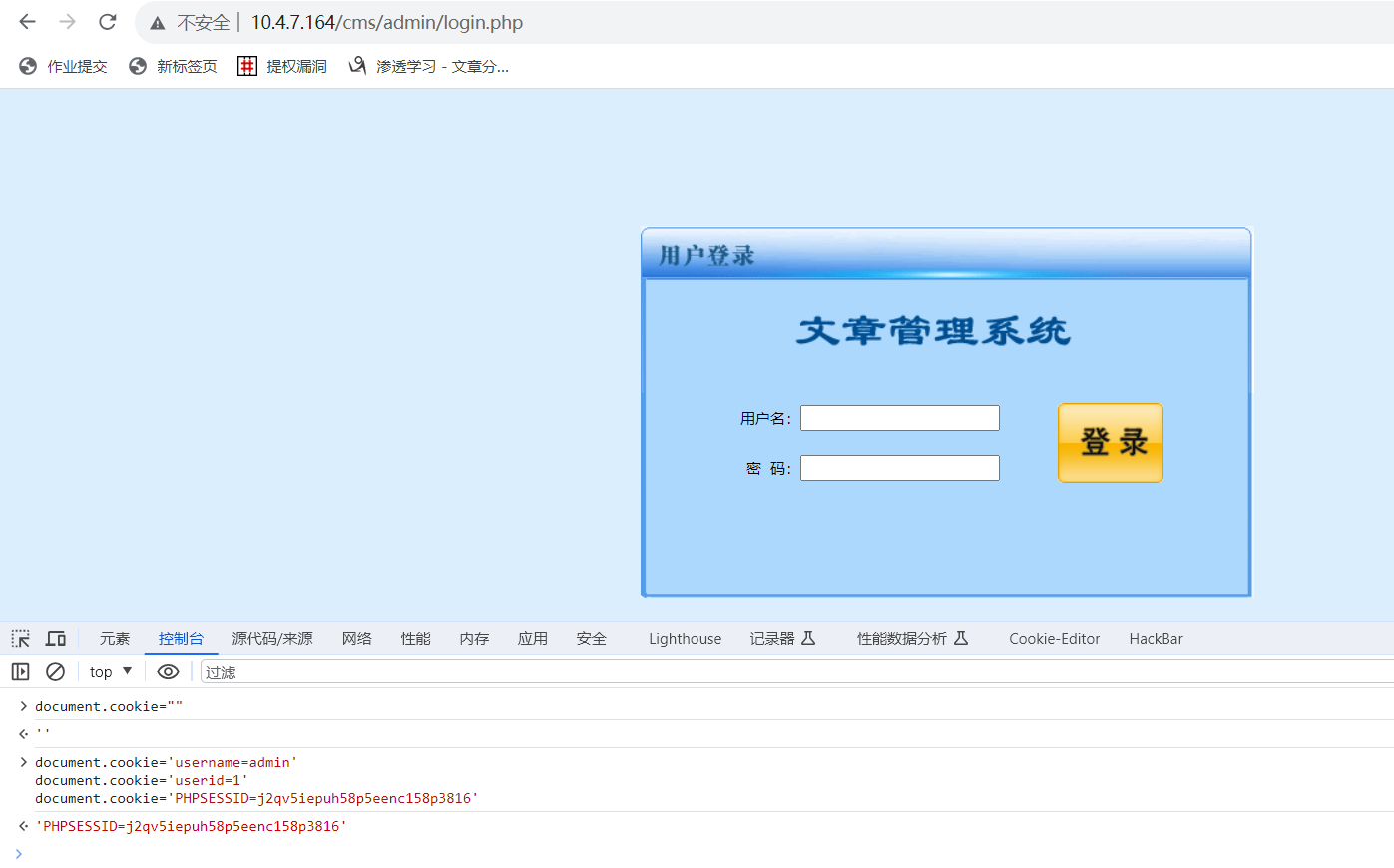Click the 新标签页 globe favicon
Screen dimensions: 1394x868
(x=138, y=66)
